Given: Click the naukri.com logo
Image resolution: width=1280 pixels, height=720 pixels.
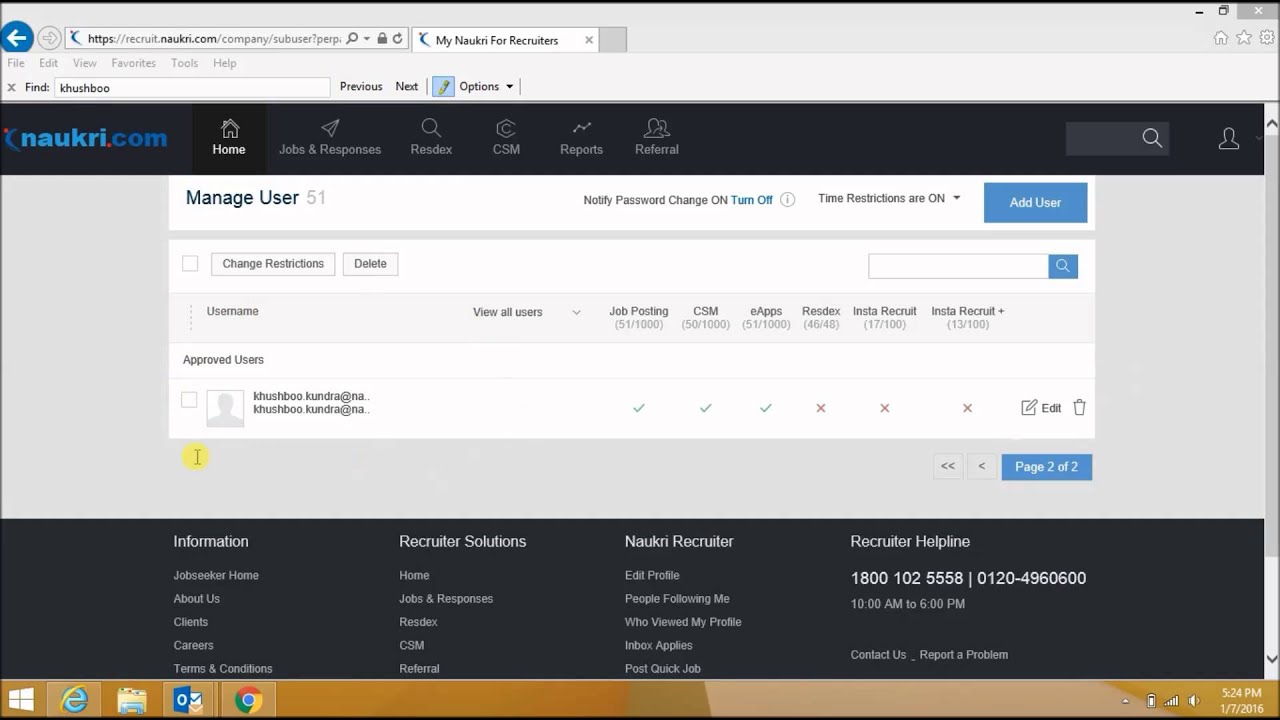Looking at the screenshot, I should [85, 138].
